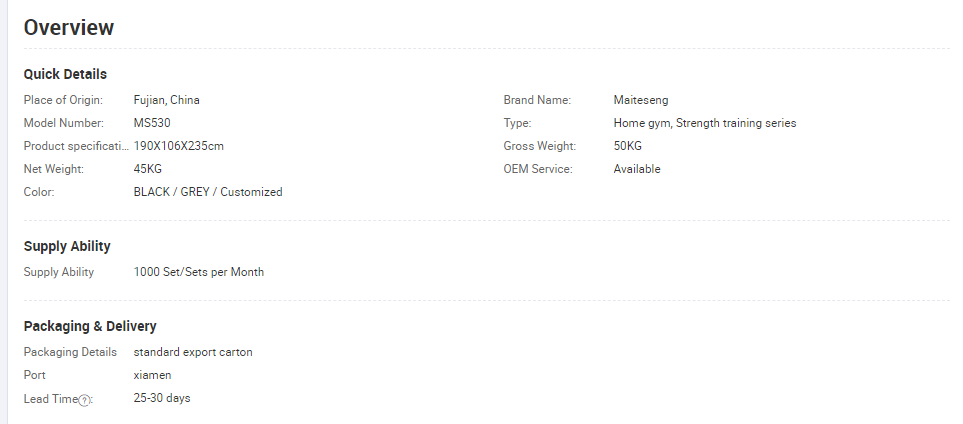This screenshot has width=963, height=424.
Task: Click the Lead Time help question-mark icon
Action: (x=85, y=400)
